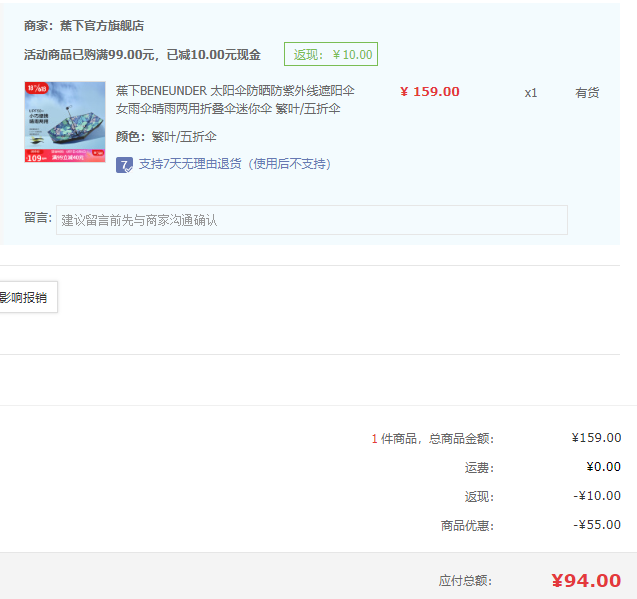Viewport: 637px width, 599px height.
Task: Click the promotion text 活动商品已购满99.00元
Action: point(89,54)
